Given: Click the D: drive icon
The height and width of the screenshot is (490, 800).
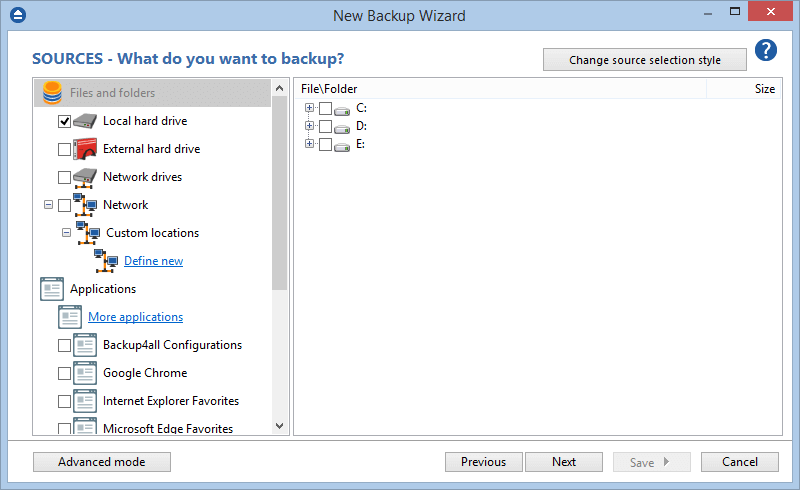Looking at the screenshot, I should click(x=342, y=128).
